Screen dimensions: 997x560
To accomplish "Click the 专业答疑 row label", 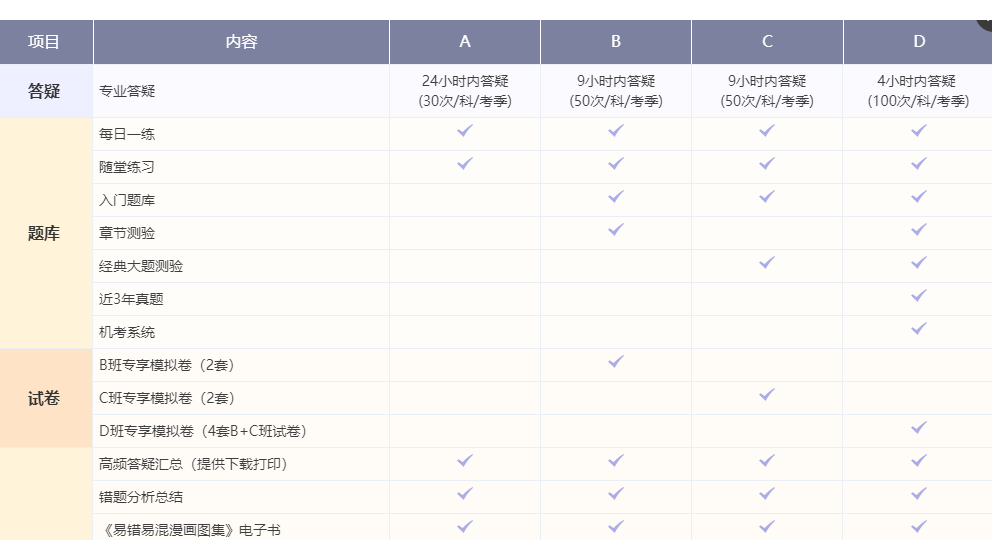I will click(127, 91).
